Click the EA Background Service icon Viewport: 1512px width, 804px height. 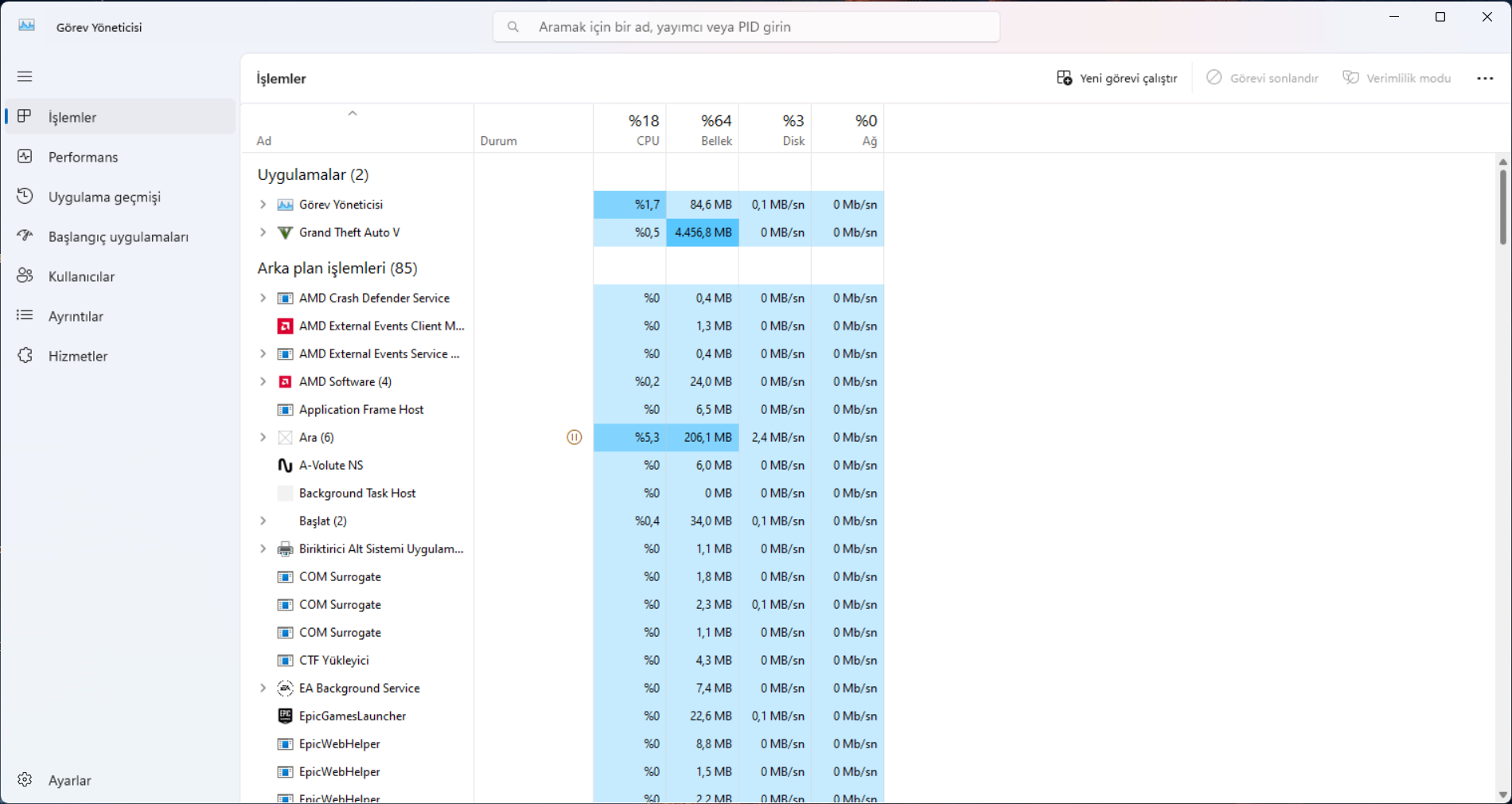[285, 688]
